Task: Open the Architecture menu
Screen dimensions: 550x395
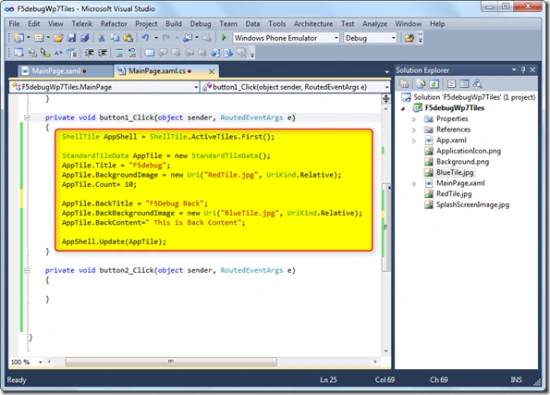Action: coord(313,24)
